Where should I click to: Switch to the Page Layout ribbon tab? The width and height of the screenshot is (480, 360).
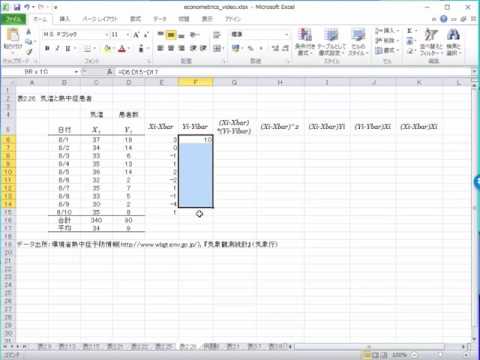[x=100, y=19]
